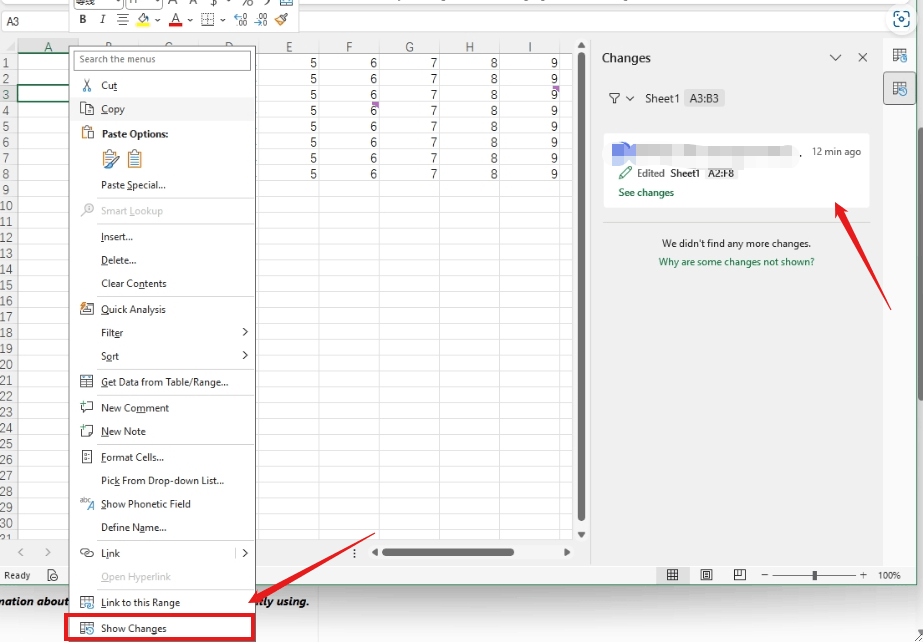
Task: Select the second Paste option icon
Action: tap(135, 159)
